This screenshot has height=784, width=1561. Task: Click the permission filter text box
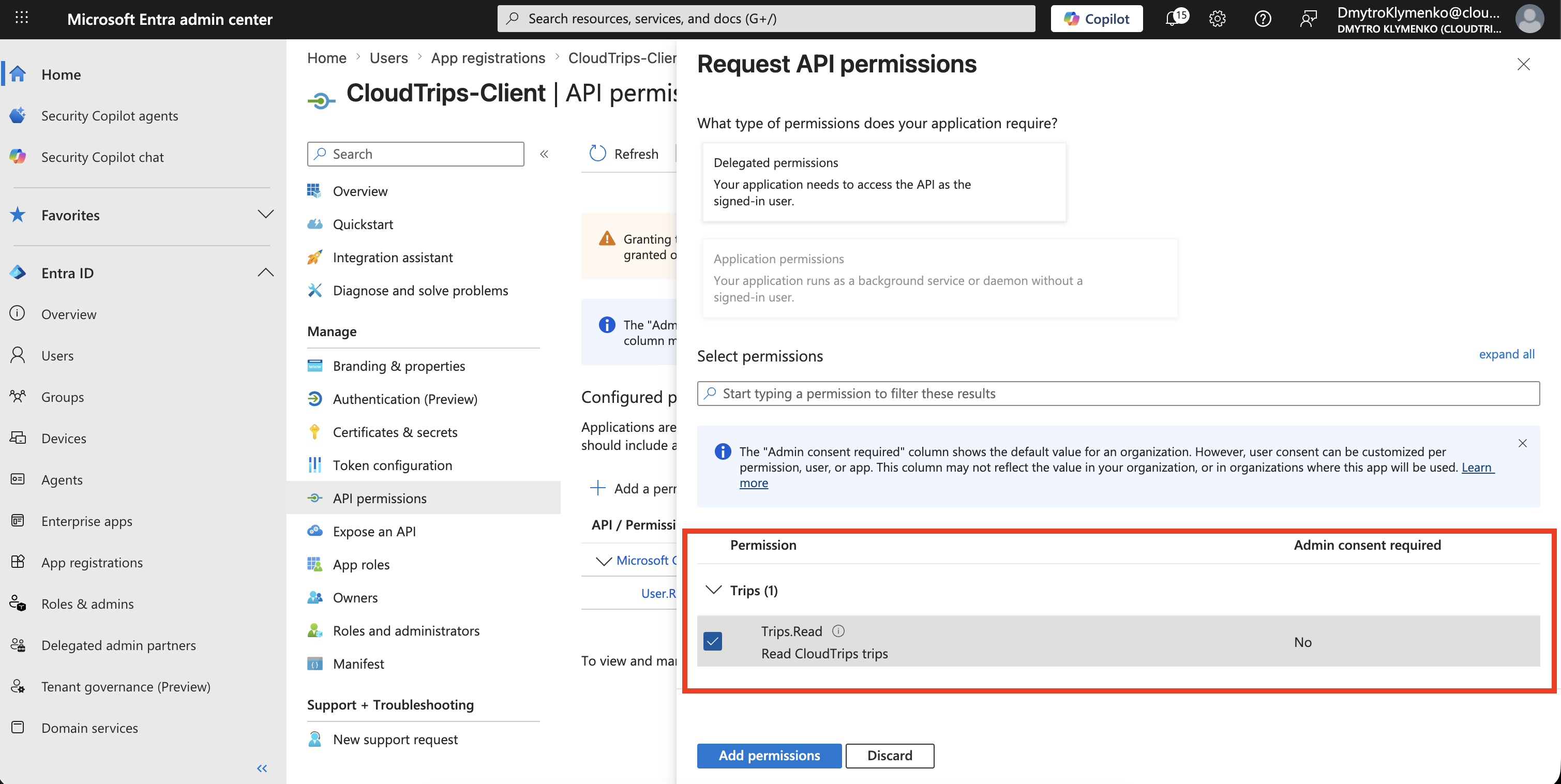click(1118, 393)
